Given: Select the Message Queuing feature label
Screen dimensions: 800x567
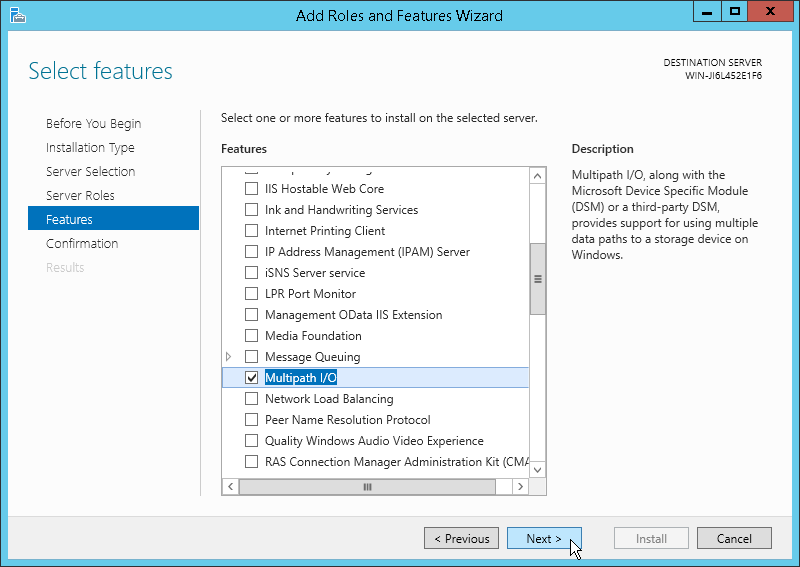Looking at the screenshot, I should pos(313,357).
